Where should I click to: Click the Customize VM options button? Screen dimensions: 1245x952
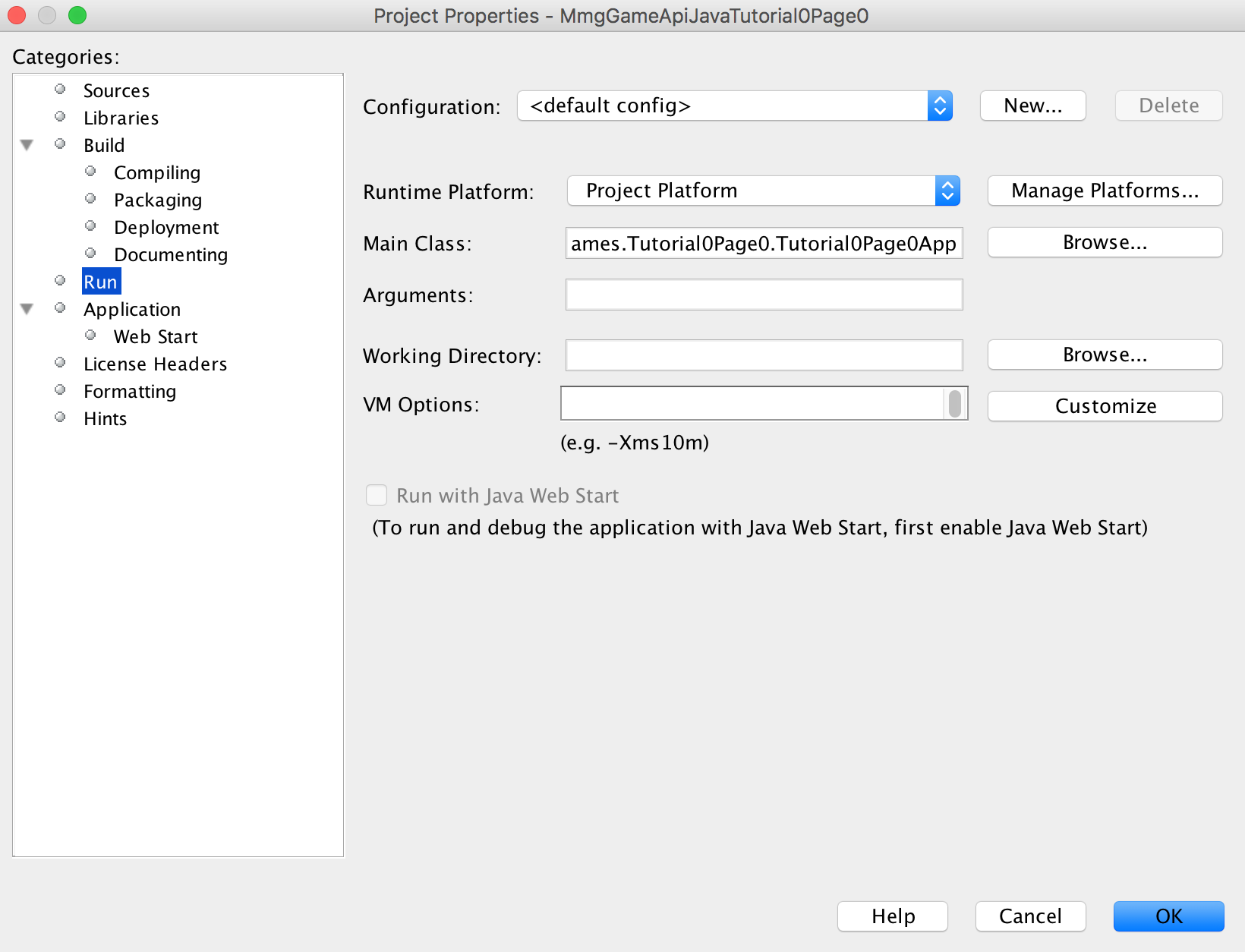(1105, 407)
